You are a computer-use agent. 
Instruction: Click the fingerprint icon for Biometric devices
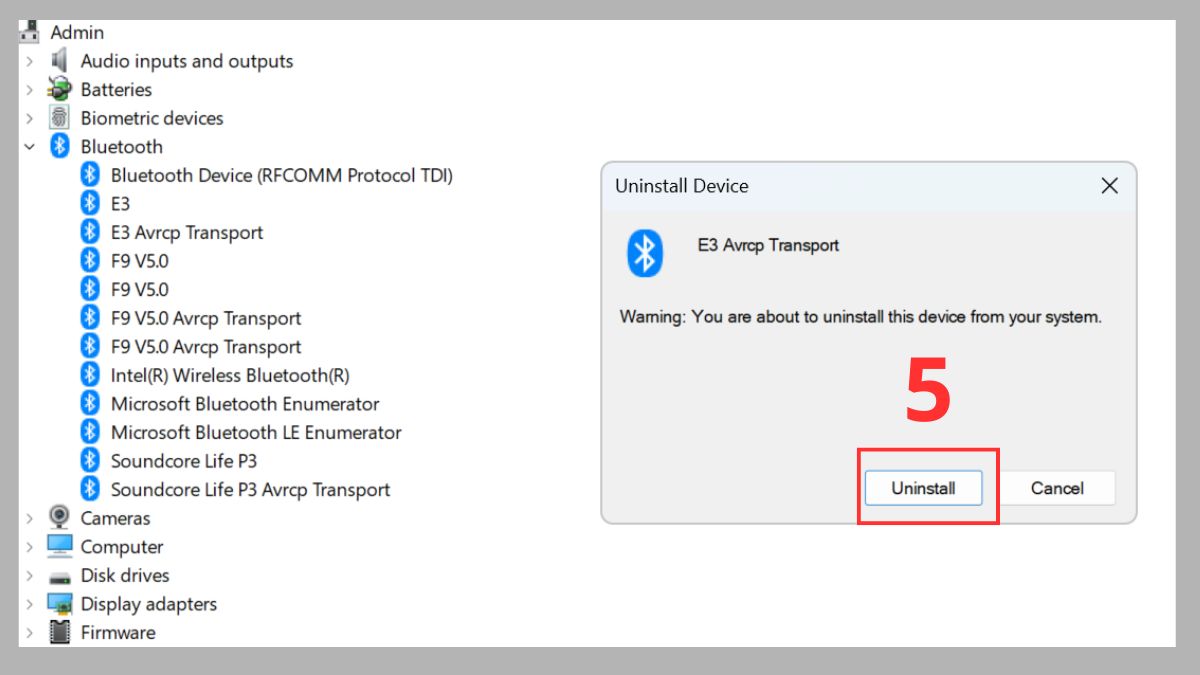(58, 118)
